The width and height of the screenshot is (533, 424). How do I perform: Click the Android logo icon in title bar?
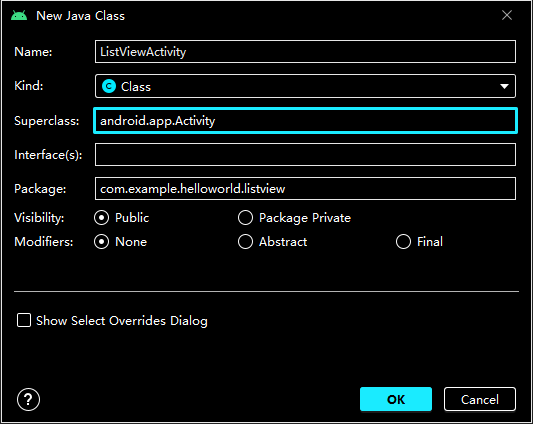19,16
